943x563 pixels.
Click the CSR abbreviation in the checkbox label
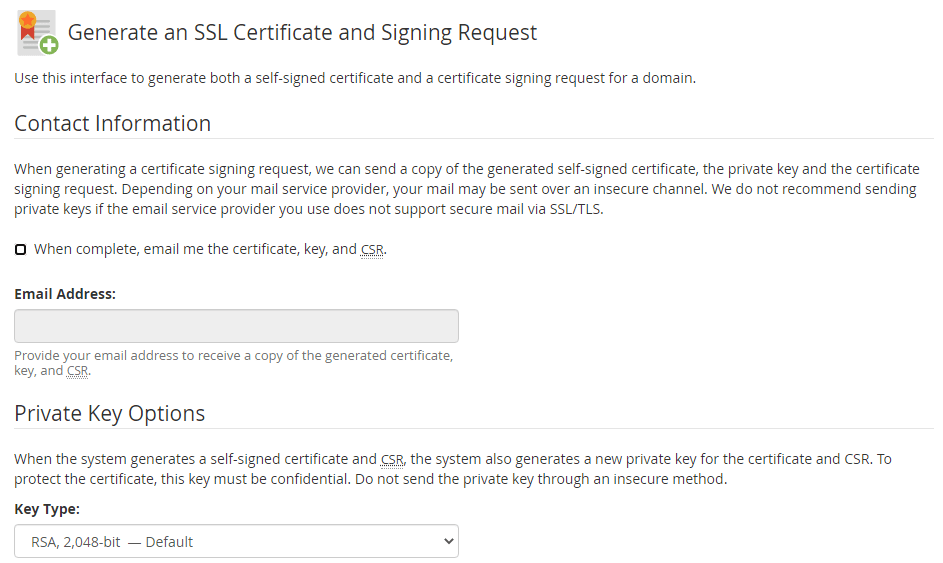[x=372, y=250]
